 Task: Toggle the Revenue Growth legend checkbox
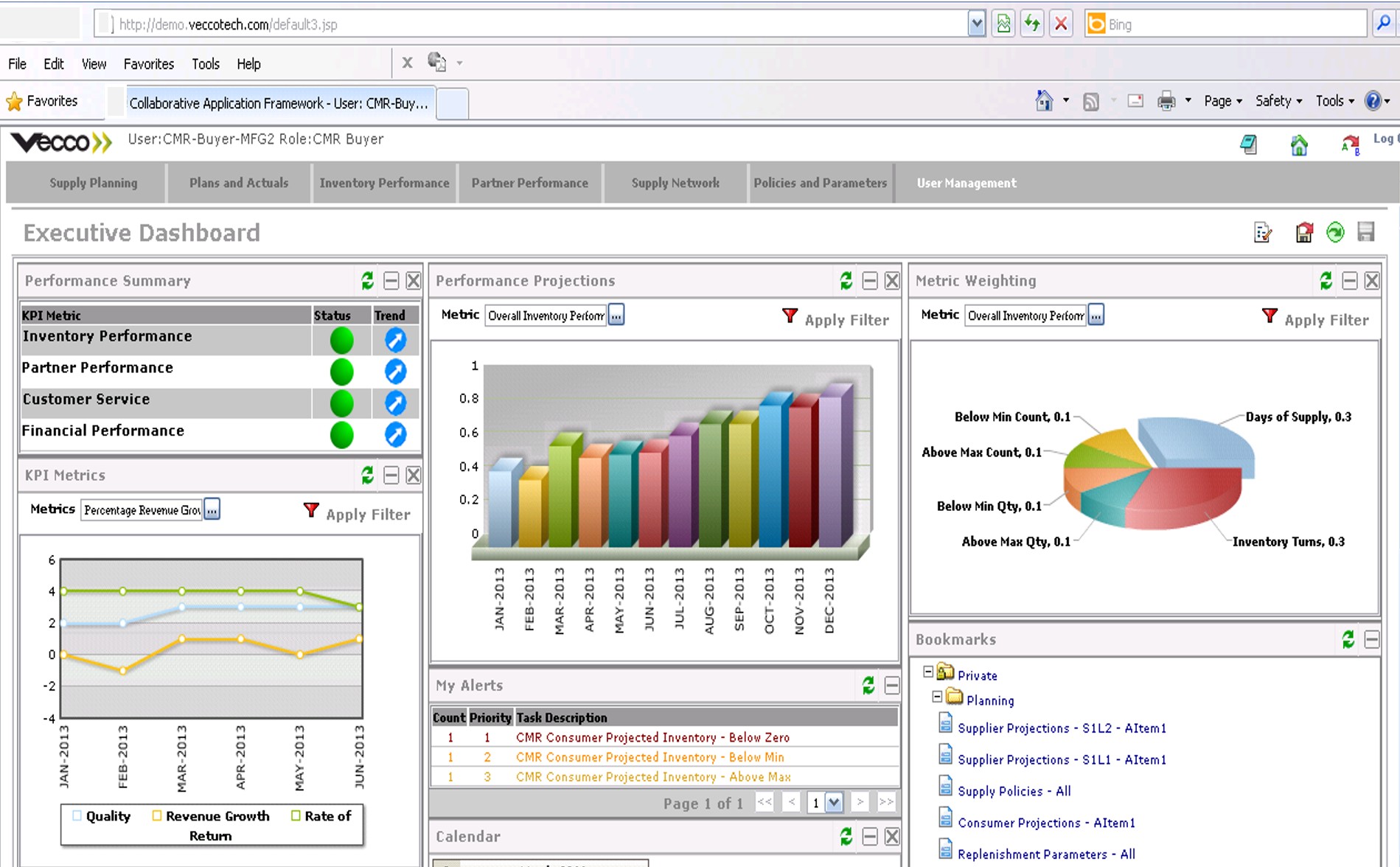157,816
